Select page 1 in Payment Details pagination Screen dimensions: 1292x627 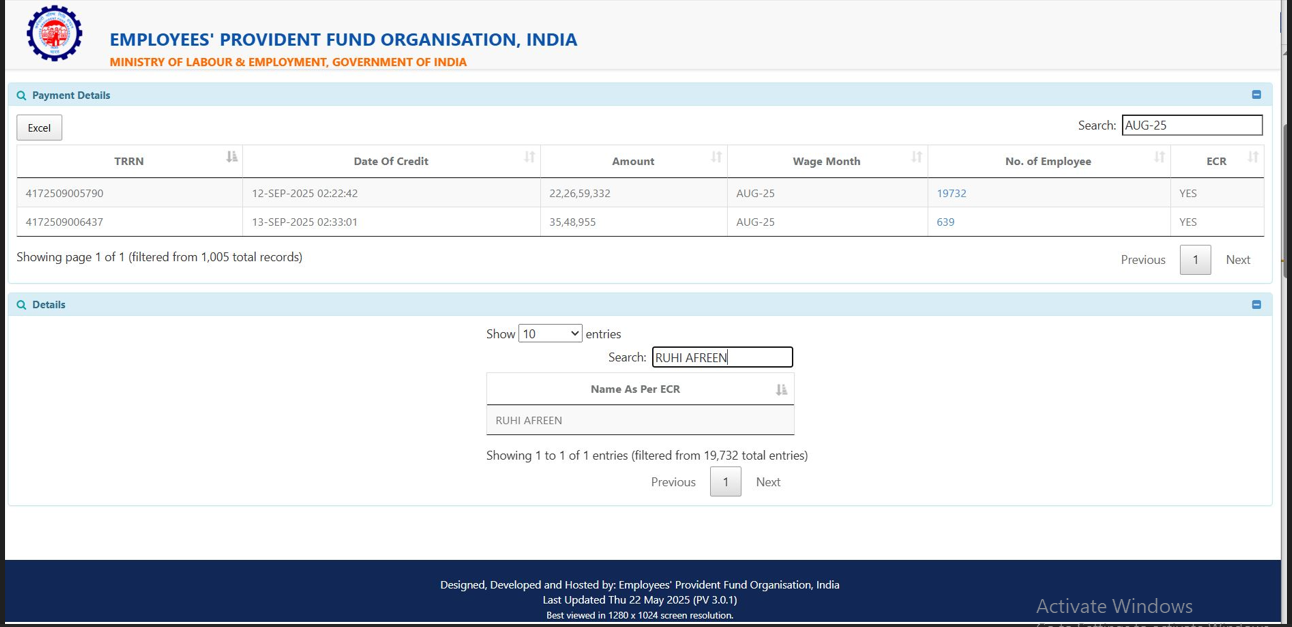1195,260
